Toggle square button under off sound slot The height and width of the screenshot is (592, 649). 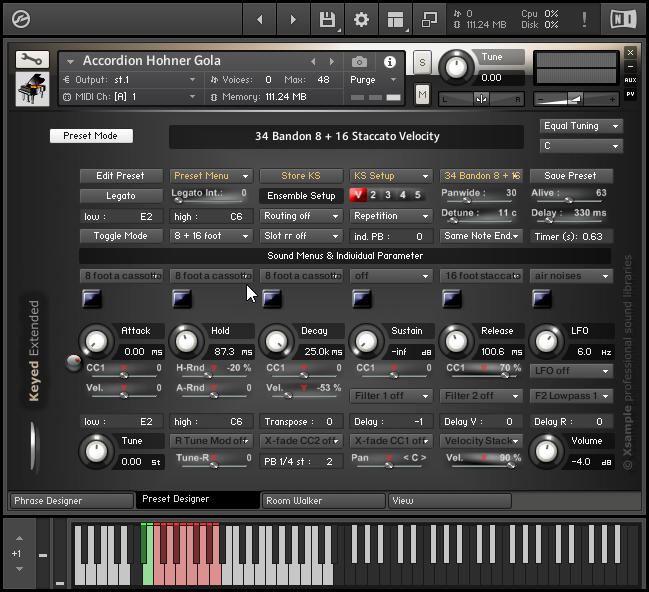[x=361, y=299]
